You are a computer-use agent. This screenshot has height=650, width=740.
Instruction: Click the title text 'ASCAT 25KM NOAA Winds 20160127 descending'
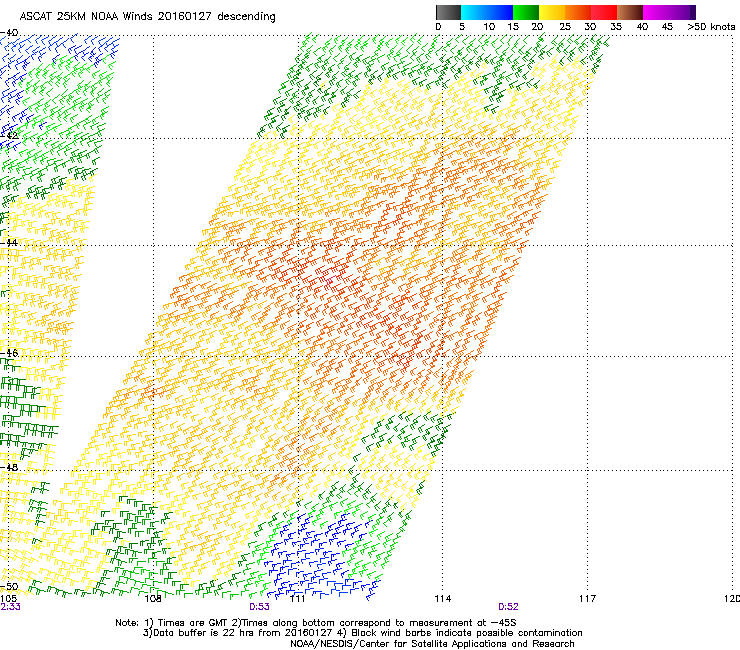(147, 17)
